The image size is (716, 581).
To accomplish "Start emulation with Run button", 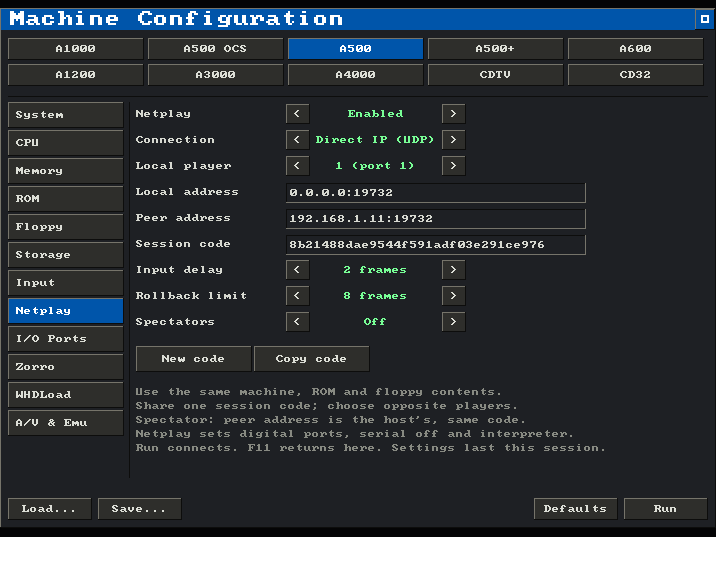I will coord(665,509).
